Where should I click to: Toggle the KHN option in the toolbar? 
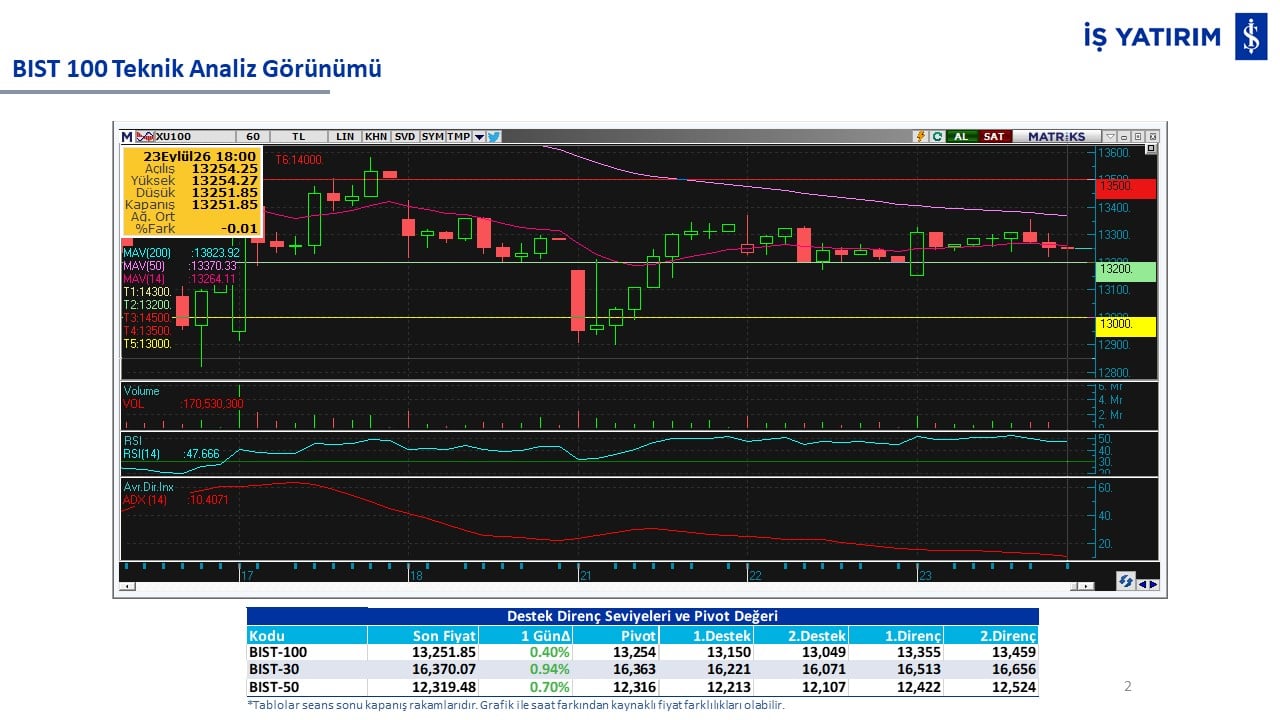point(376,137)
